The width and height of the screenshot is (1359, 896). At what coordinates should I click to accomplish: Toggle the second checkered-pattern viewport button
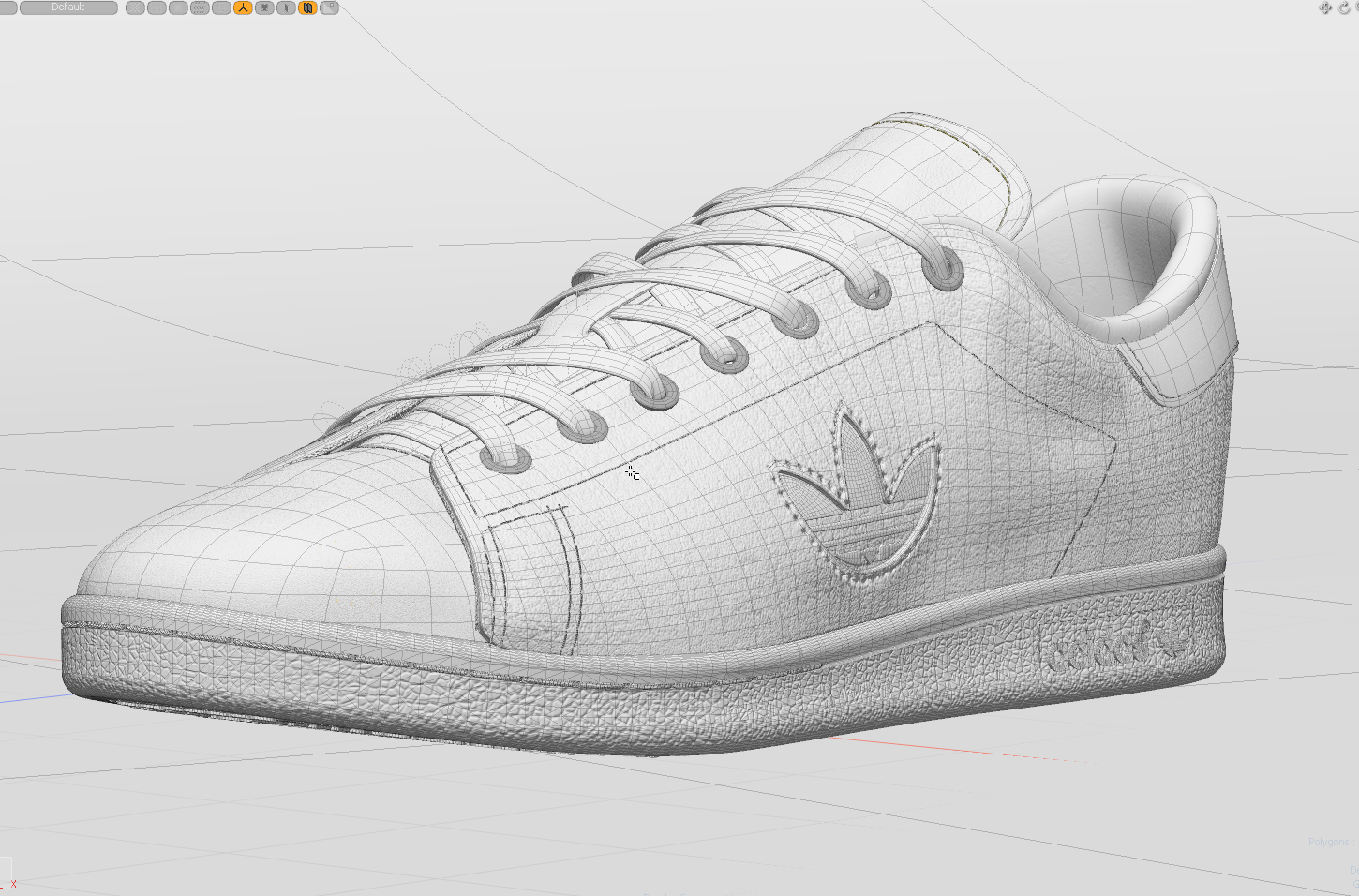(x=157, y=7)
